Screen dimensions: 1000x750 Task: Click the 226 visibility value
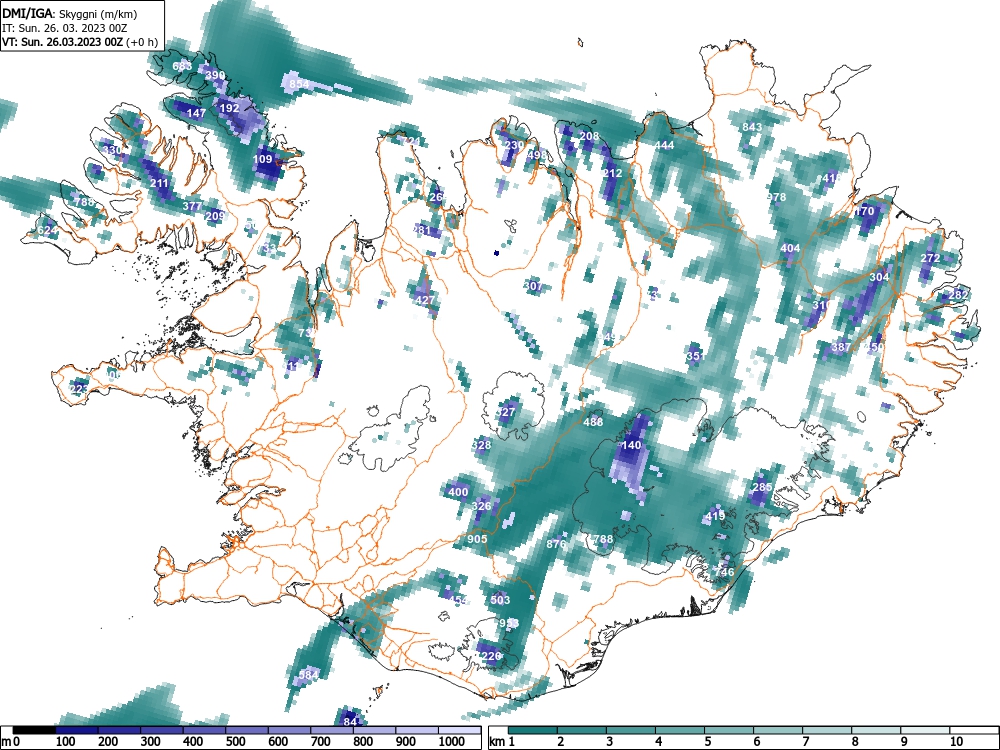coord(491,656)
